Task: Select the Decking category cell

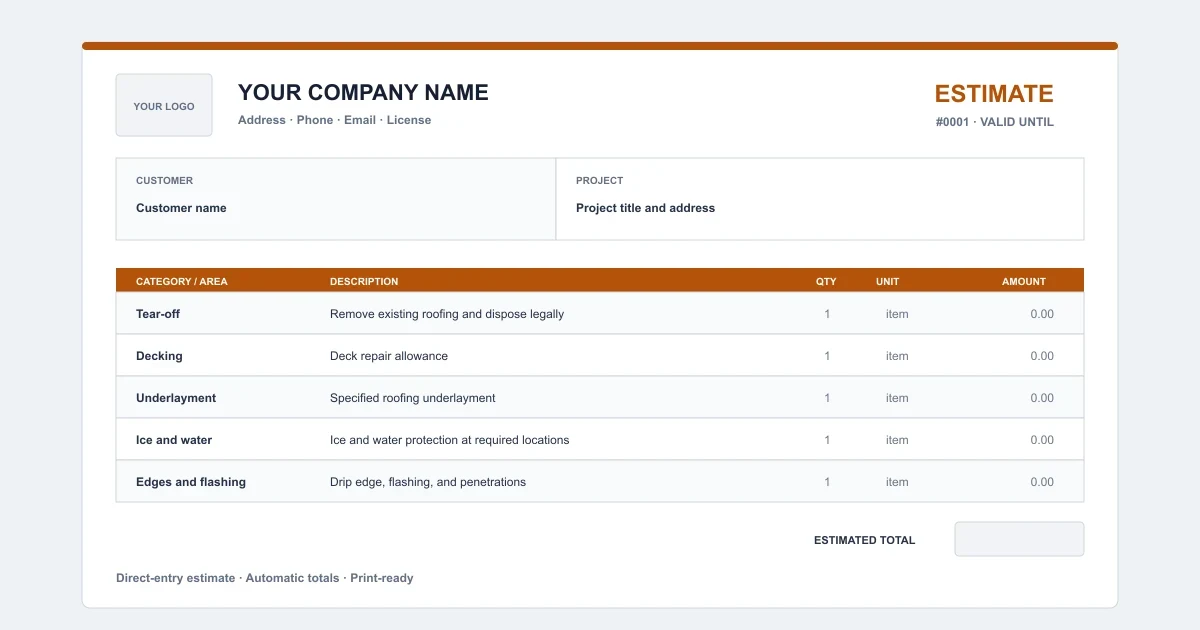Action: [x=159, y=356]
